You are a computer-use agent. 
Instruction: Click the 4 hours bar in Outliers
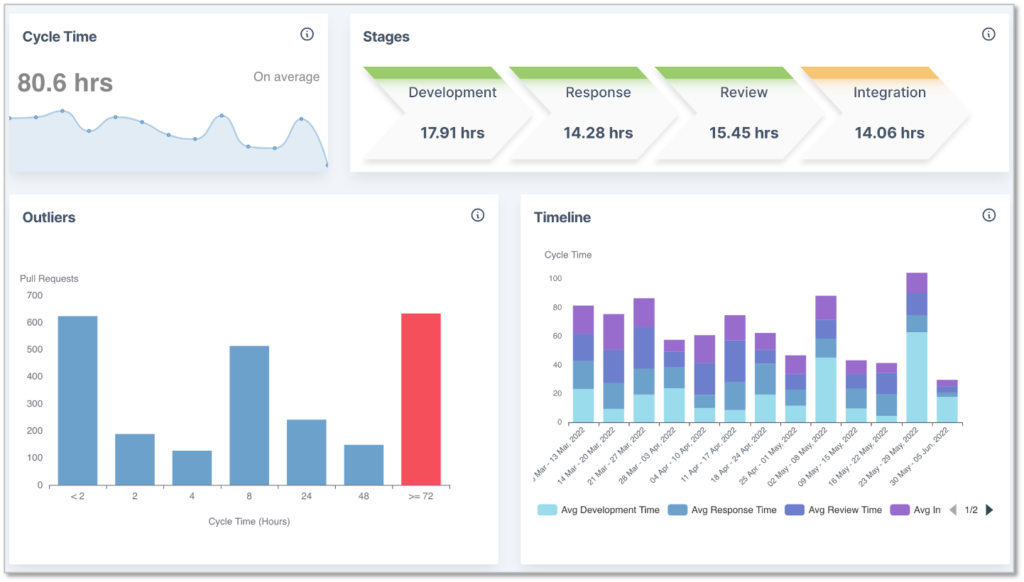click(192, 468)
